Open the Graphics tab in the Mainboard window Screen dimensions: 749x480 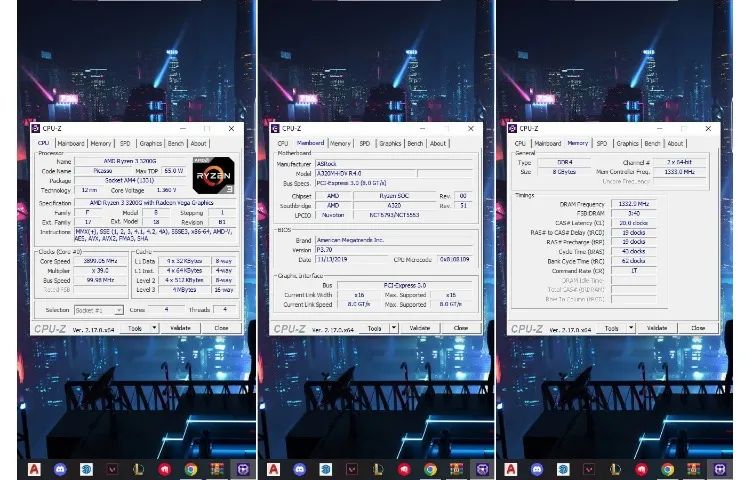[390, 143]
